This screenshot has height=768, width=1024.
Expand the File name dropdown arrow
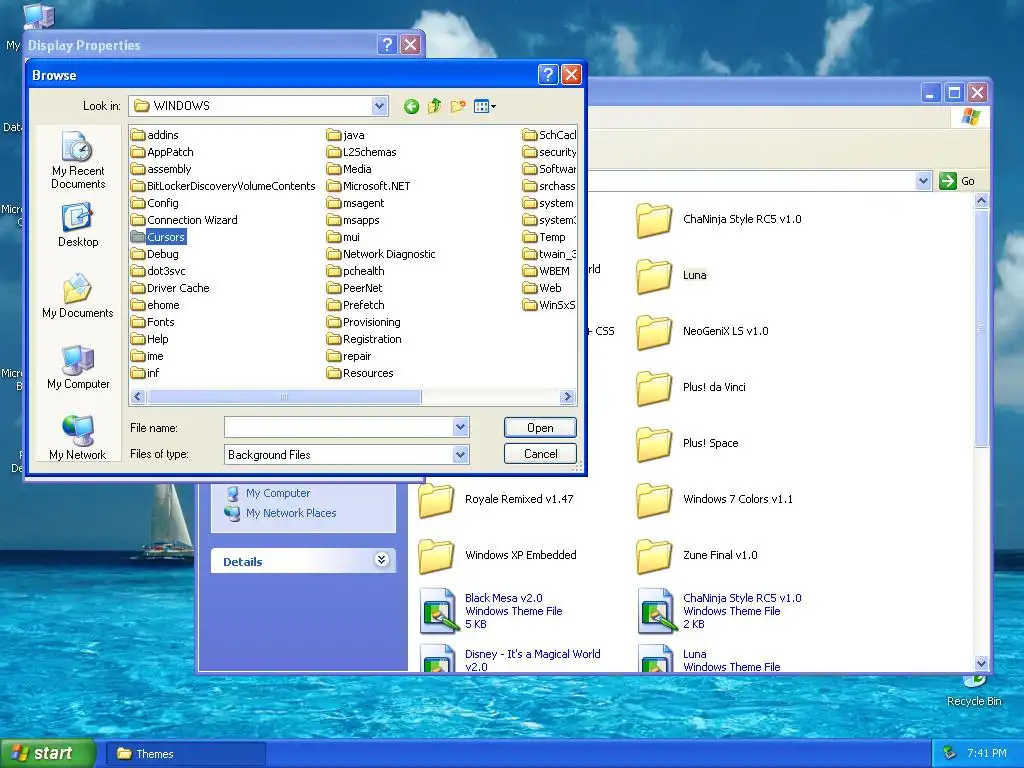click(460, 428)
